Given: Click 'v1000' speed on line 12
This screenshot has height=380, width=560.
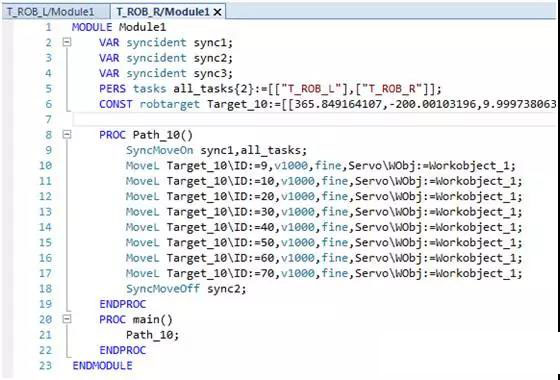Looking at the screenshot, I should (x=298, y=196).
